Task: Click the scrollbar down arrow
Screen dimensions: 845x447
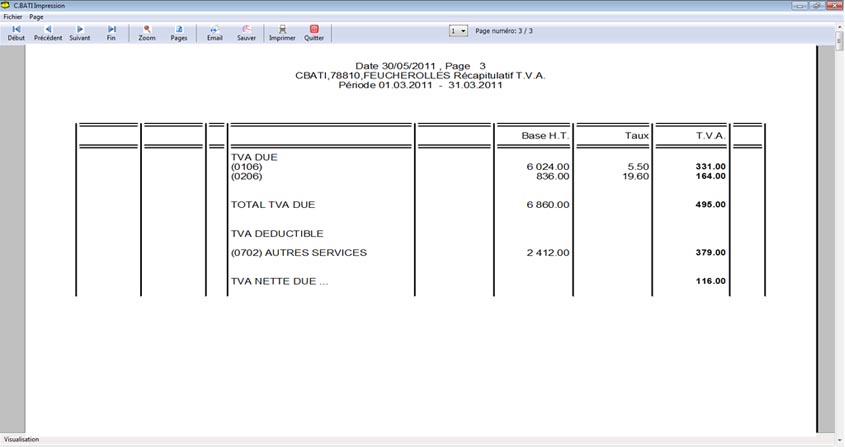Action: pyautogui.click(x=839, y=438)
